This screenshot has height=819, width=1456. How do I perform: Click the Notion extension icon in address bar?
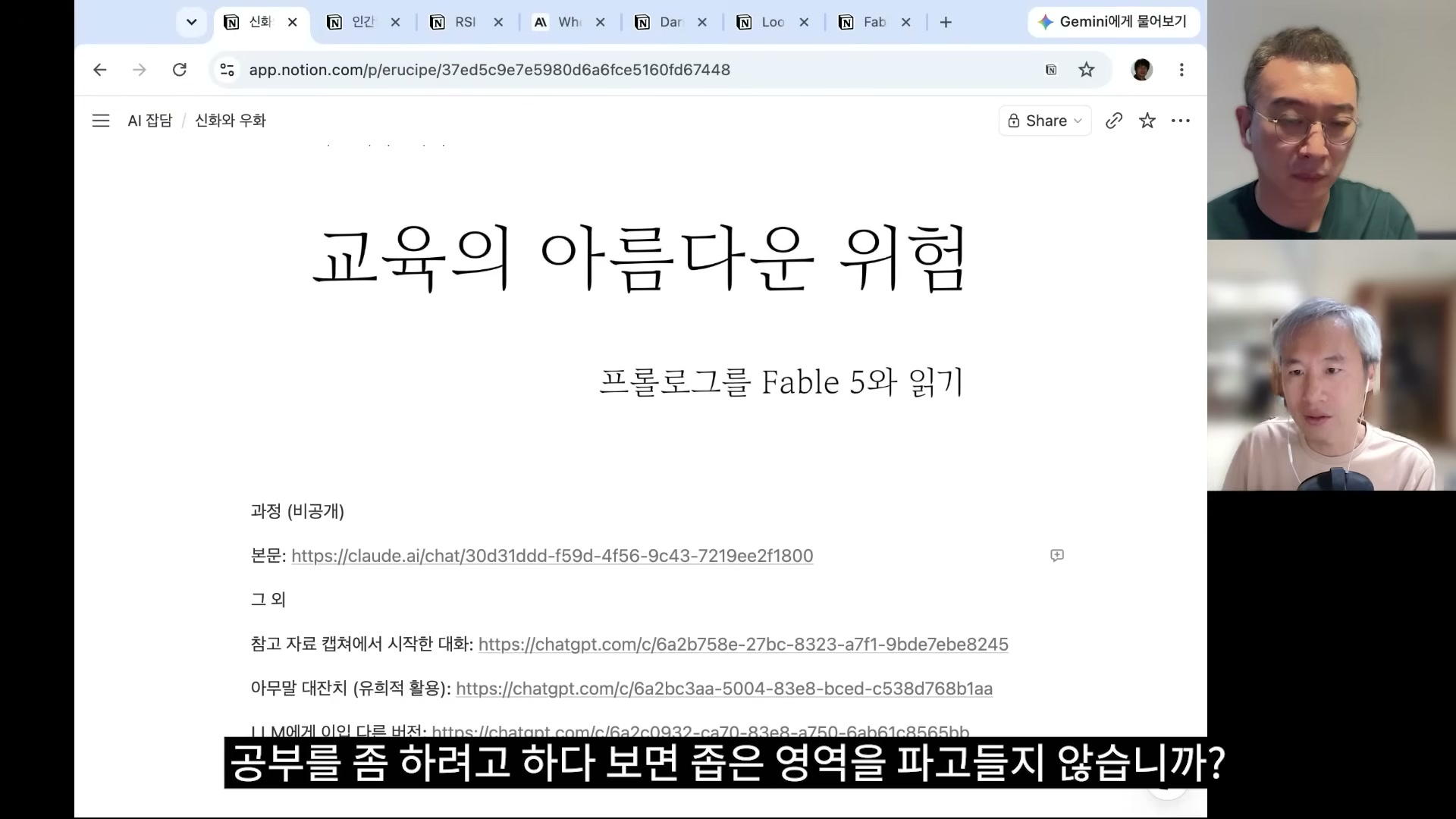1051,70
